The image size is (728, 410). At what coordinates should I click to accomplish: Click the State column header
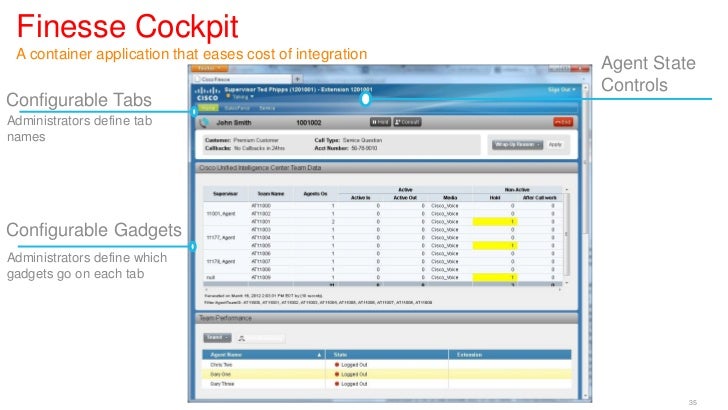click(387, 355)
